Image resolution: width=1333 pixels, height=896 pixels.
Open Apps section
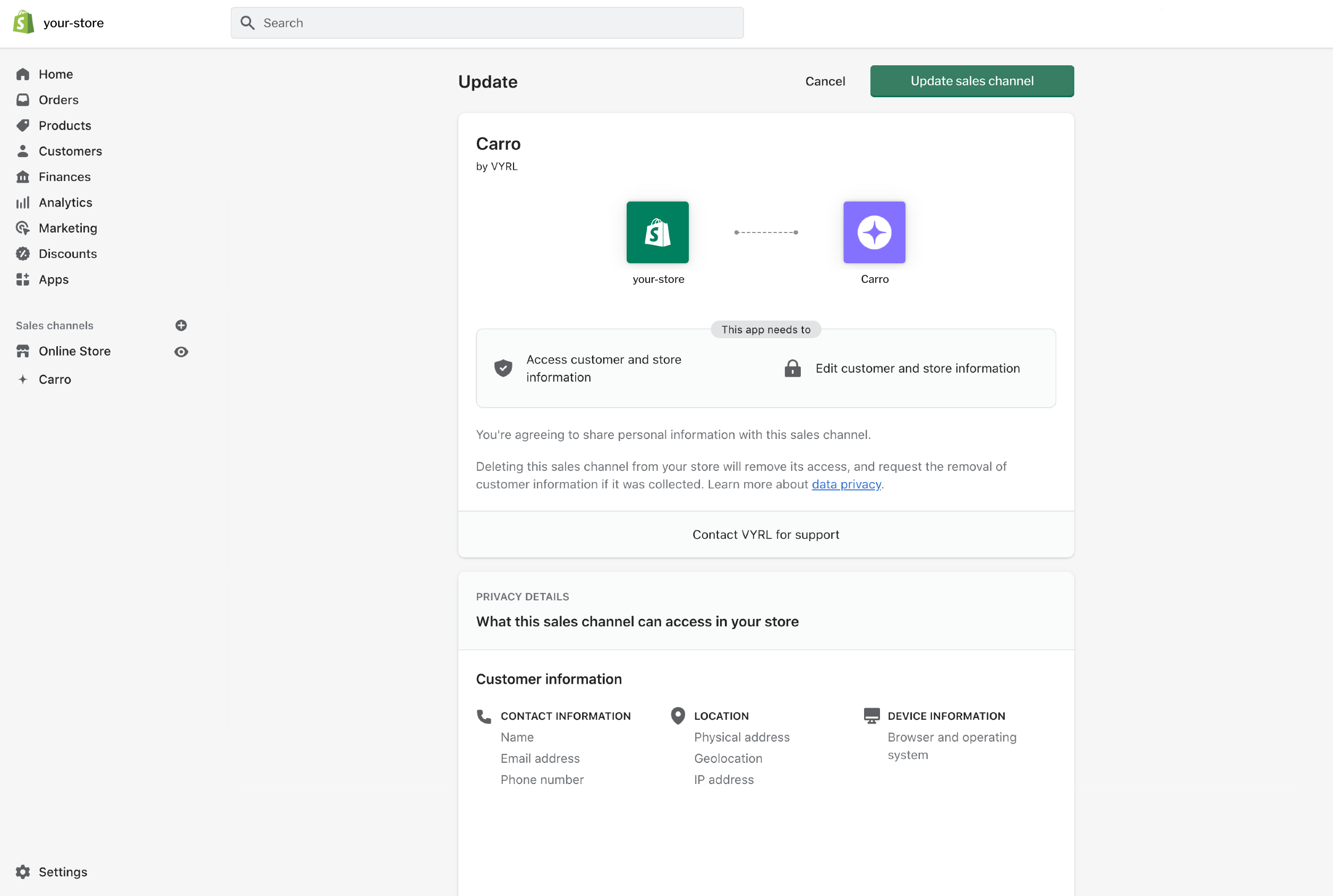pyautogui.click(x=54, y=279)
